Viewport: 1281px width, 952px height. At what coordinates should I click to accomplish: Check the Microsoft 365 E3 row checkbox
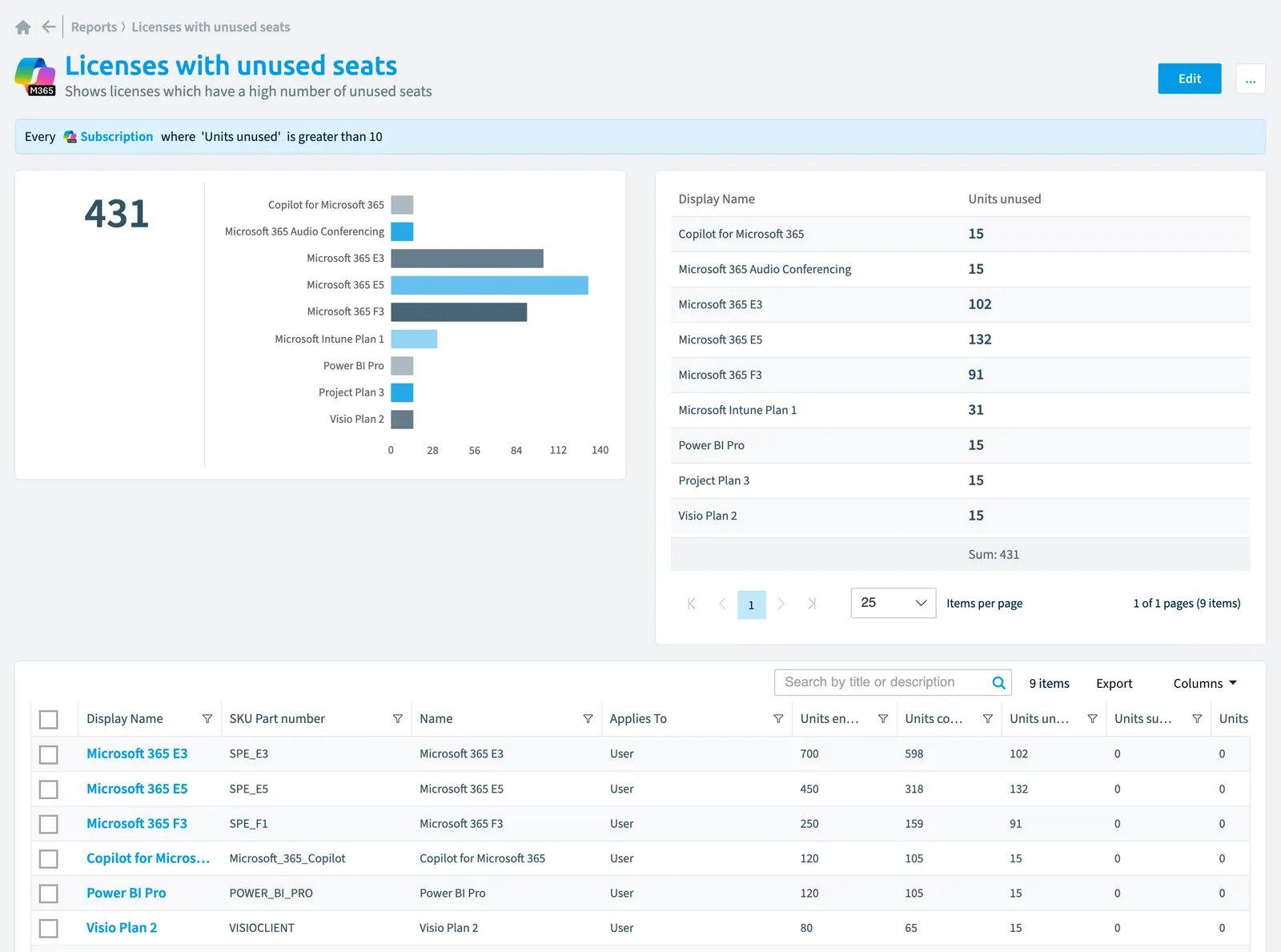tap(49, 754)
